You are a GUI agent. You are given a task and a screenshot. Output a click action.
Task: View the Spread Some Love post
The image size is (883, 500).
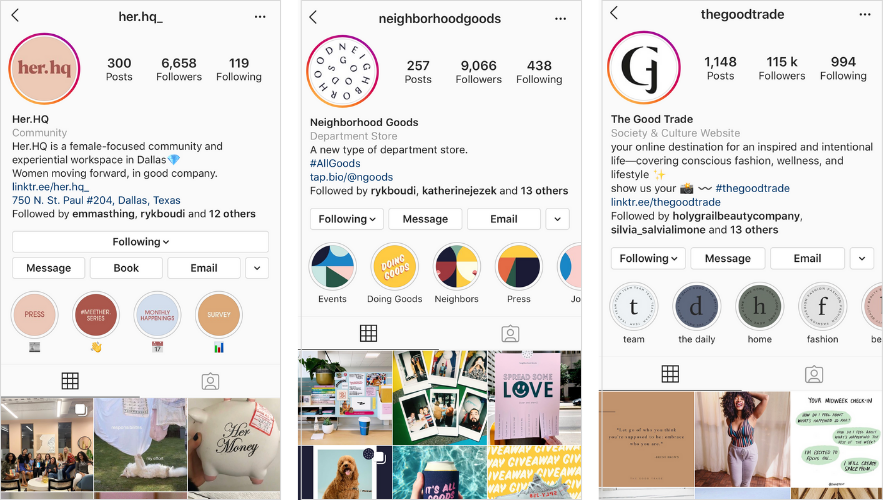(x=534, y=398)
